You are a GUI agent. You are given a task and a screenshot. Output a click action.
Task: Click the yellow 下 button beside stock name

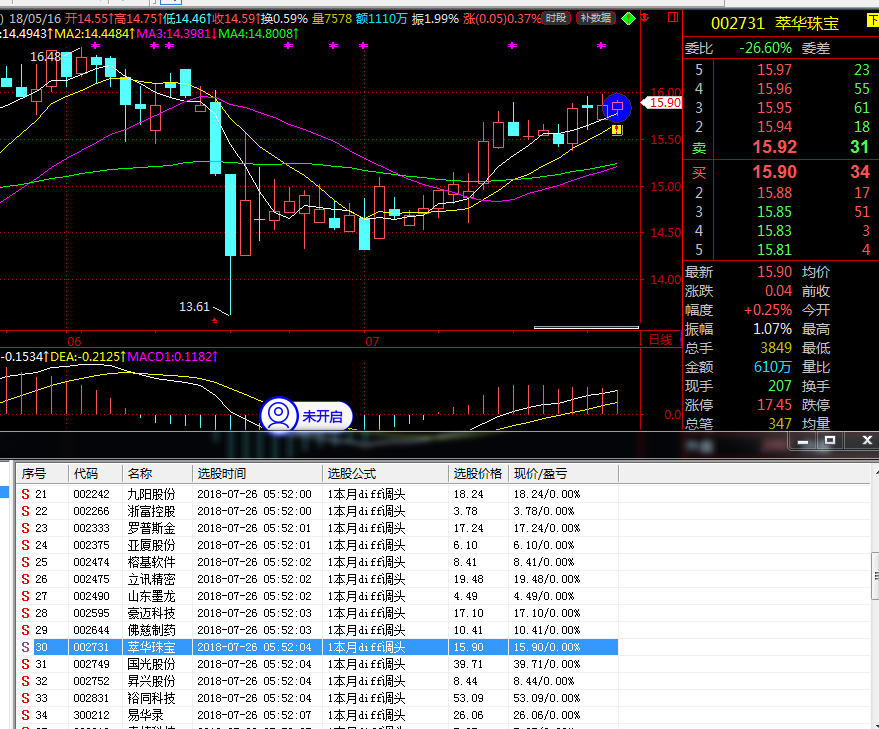tap(873, 21)
